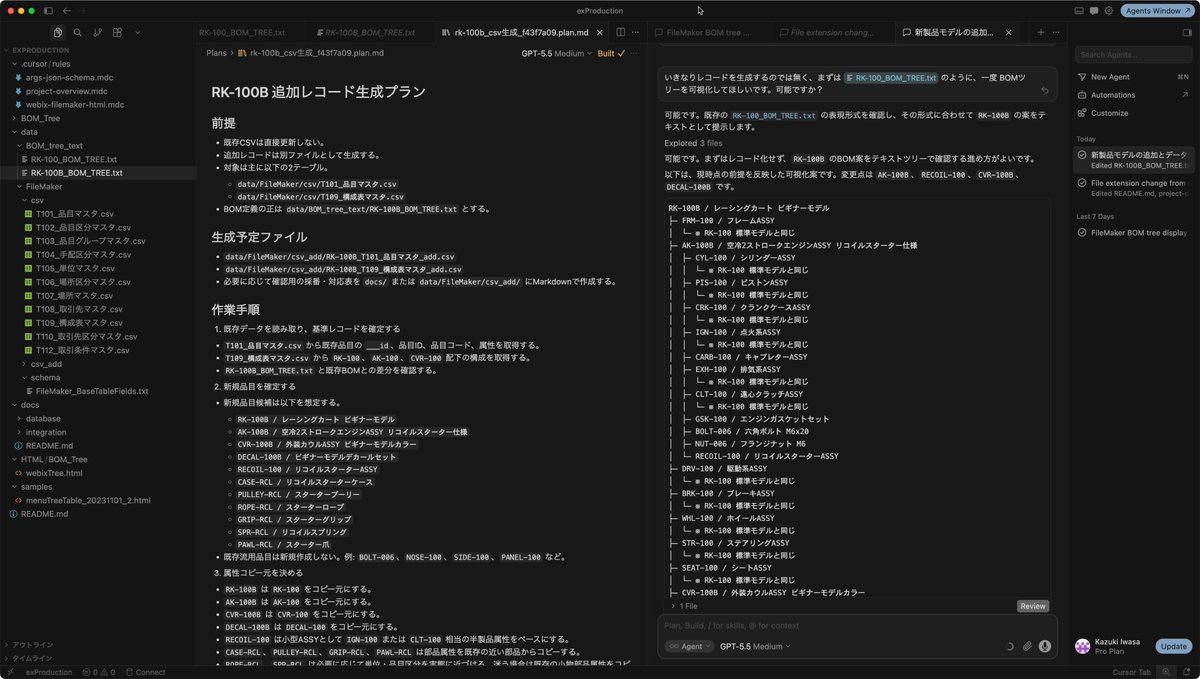Click Cursor Tab in status bar
Viewport: 1200px width, 679px height.
point(1132,672)
